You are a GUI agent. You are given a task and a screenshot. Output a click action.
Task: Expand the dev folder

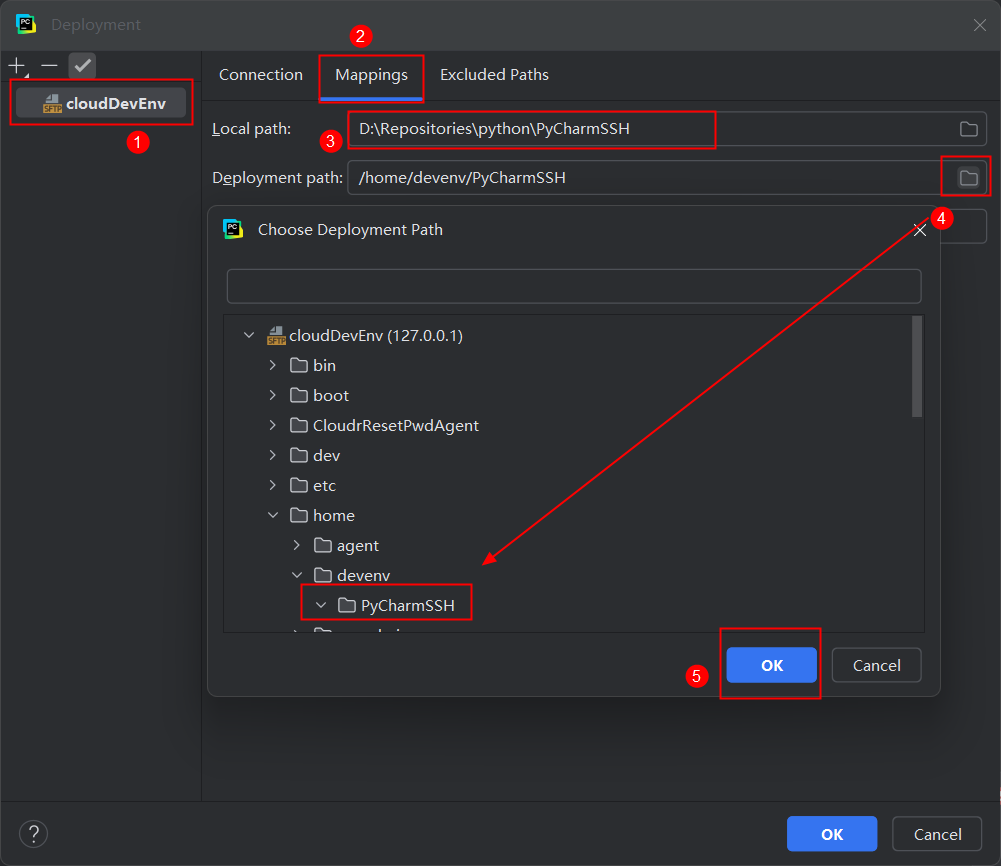tap(273, 455)
